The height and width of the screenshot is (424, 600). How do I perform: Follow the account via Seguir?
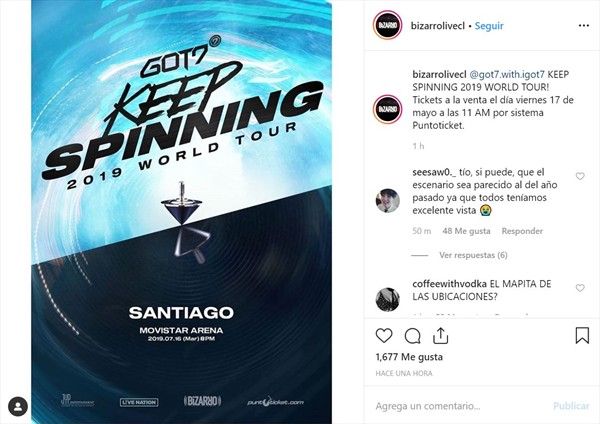pos(489,26)
